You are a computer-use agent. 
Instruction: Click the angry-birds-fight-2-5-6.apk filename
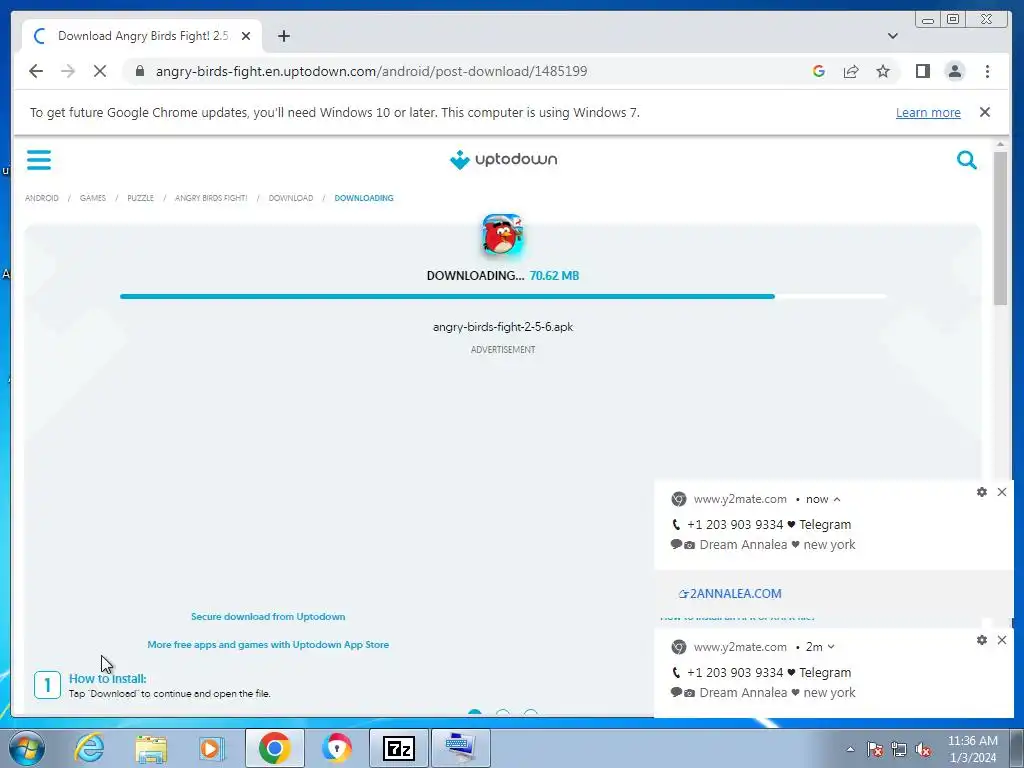tap(503, 327)
